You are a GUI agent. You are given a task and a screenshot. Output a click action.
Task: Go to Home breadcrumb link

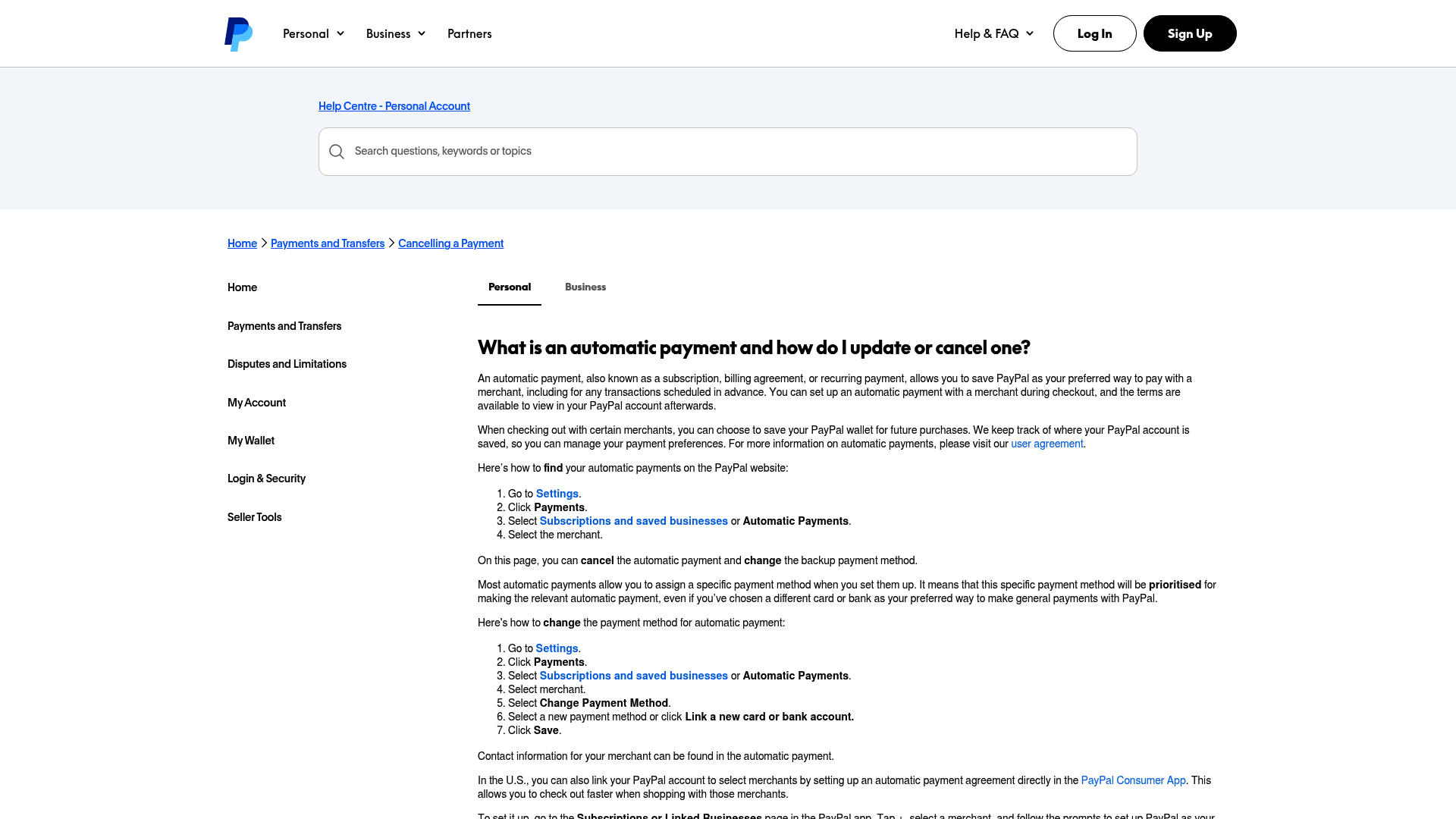pyautogui.click(x=242, y=243)
